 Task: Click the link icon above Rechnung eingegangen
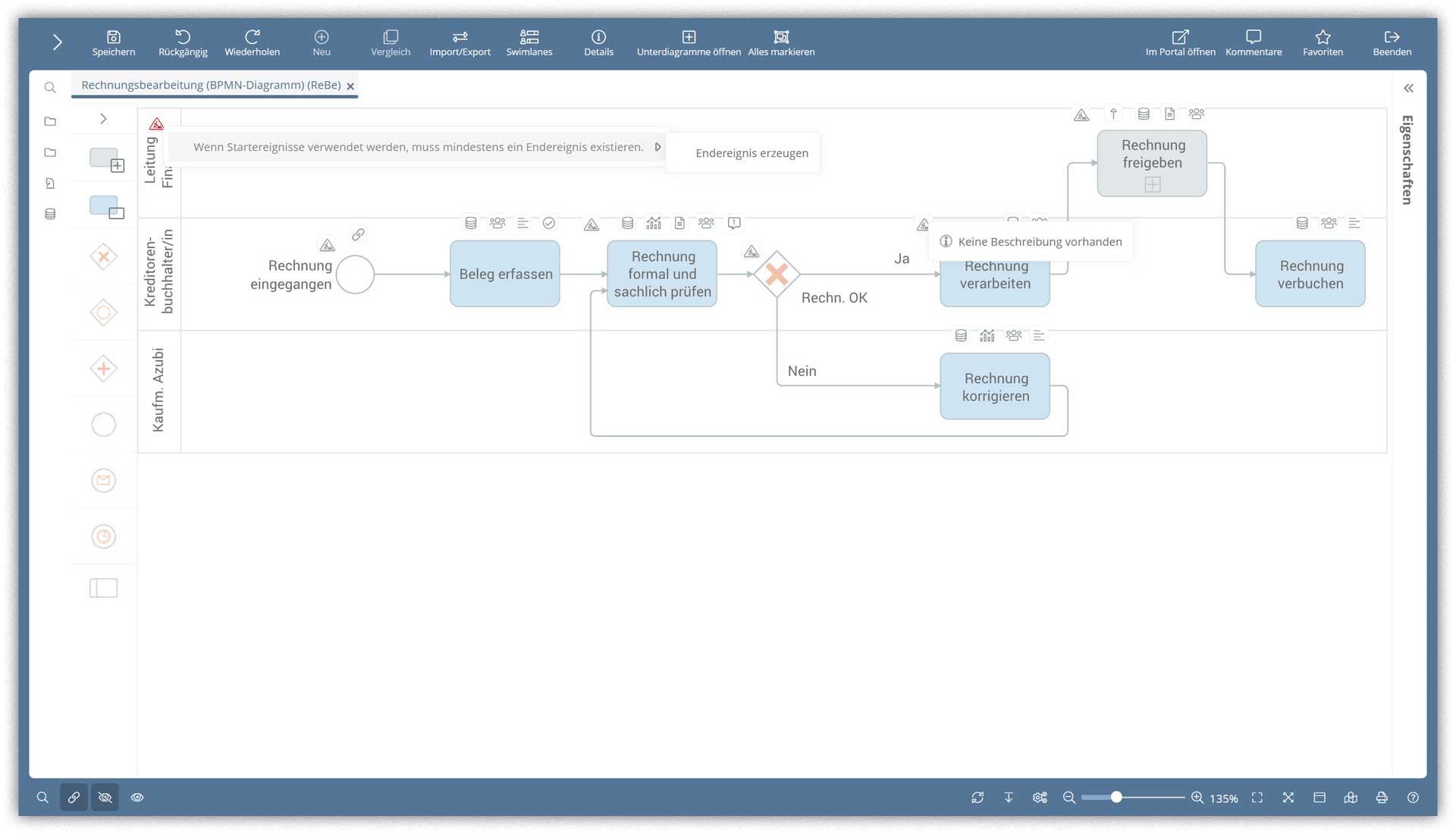pyautogui.click(x=358, y=235)
